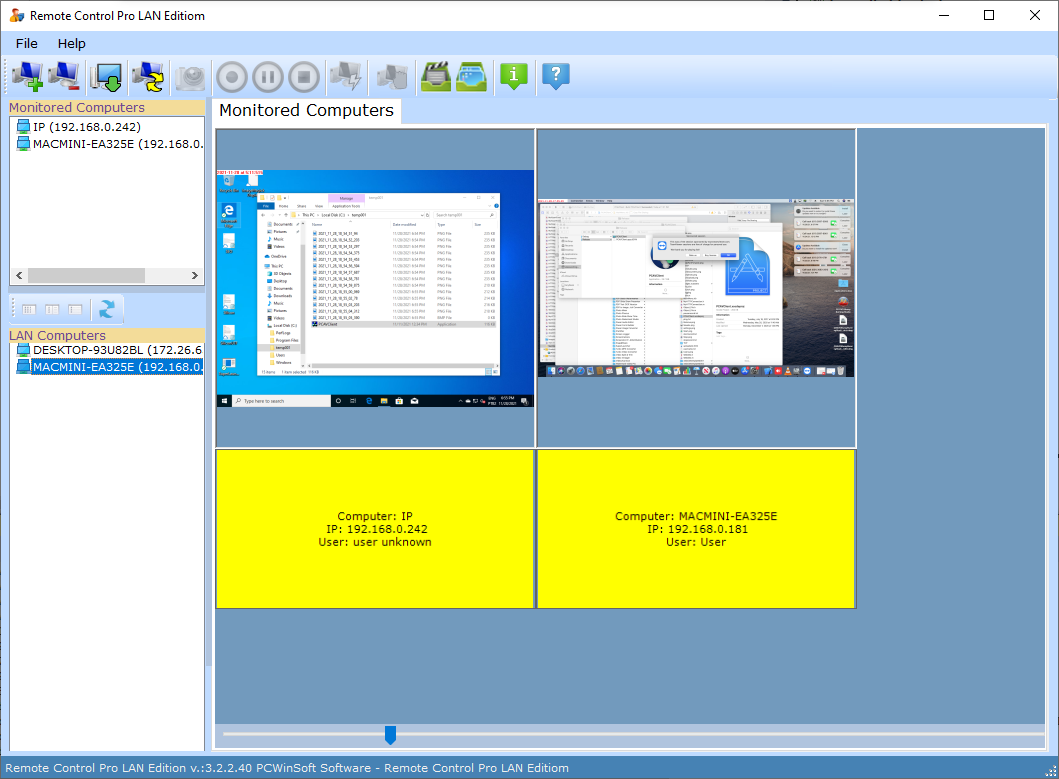The image size is (1059, 779).
Task: Click the single-list view icon above LAN Computers
Action: click(75, 309)
